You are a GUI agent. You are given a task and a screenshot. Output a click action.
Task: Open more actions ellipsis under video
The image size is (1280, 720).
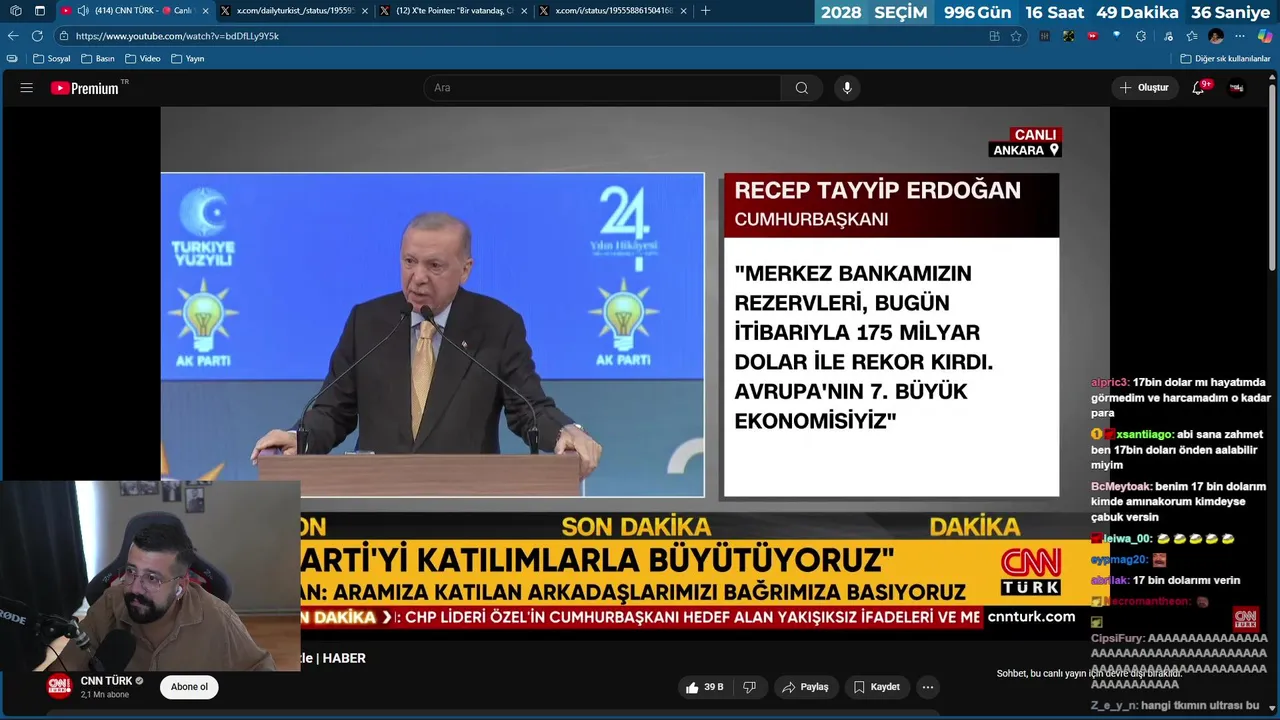click(x=928, y=687)
